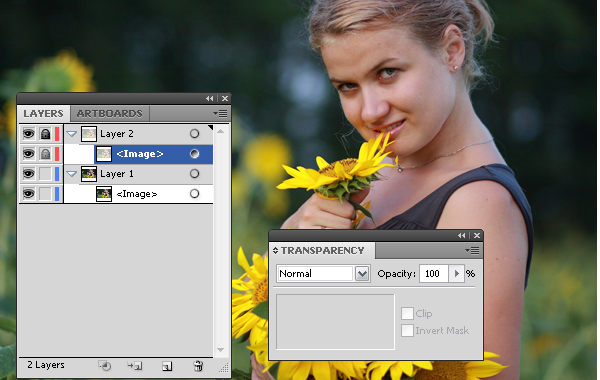600x380 pixels.
Task: Close the Transparency panel
Action: (477, 236)
